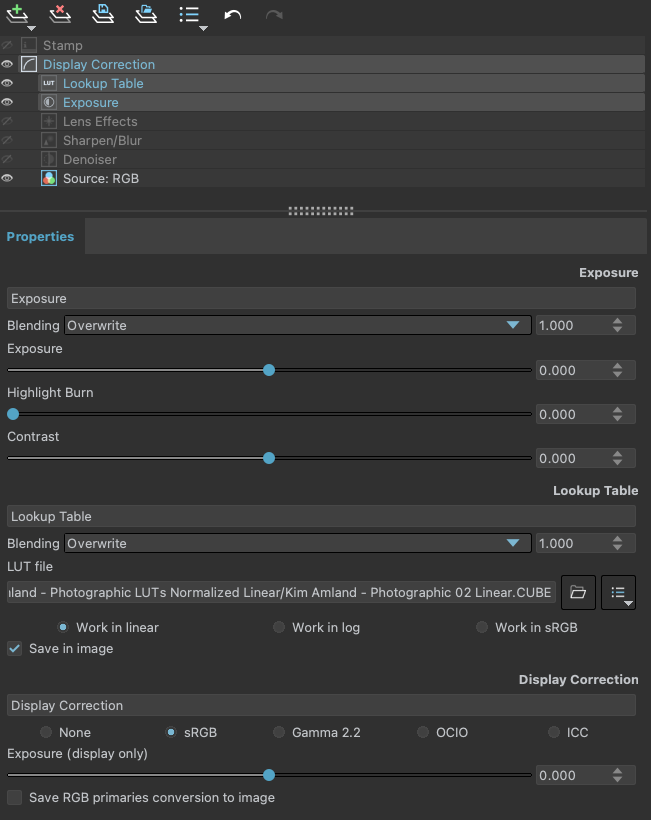The height and width of the screenshot is (820, 651).
Task: Select the Display Correction layer
Action: [x=98, y=64]
